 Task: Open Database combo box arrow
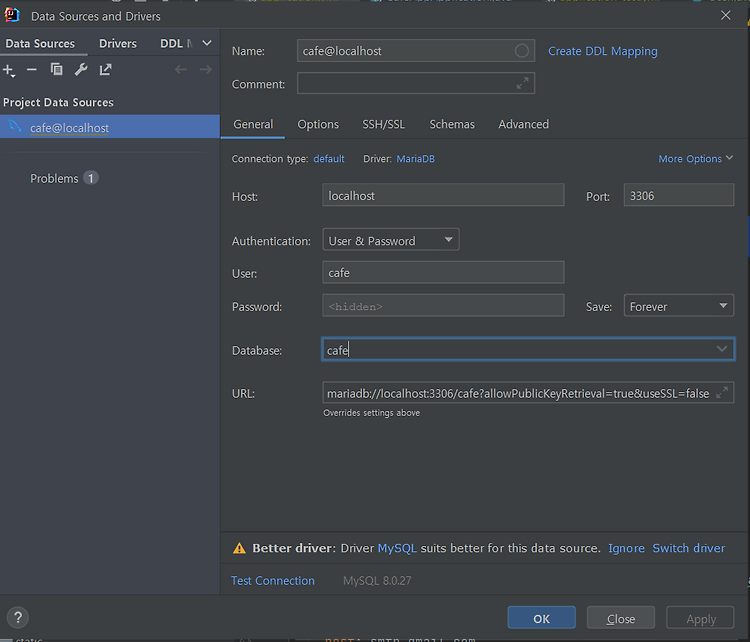tap(722, 349)
